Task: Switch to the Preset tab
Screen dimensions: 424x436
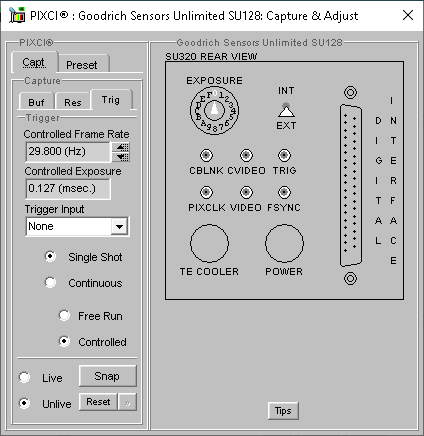Action: click(82, 64)
